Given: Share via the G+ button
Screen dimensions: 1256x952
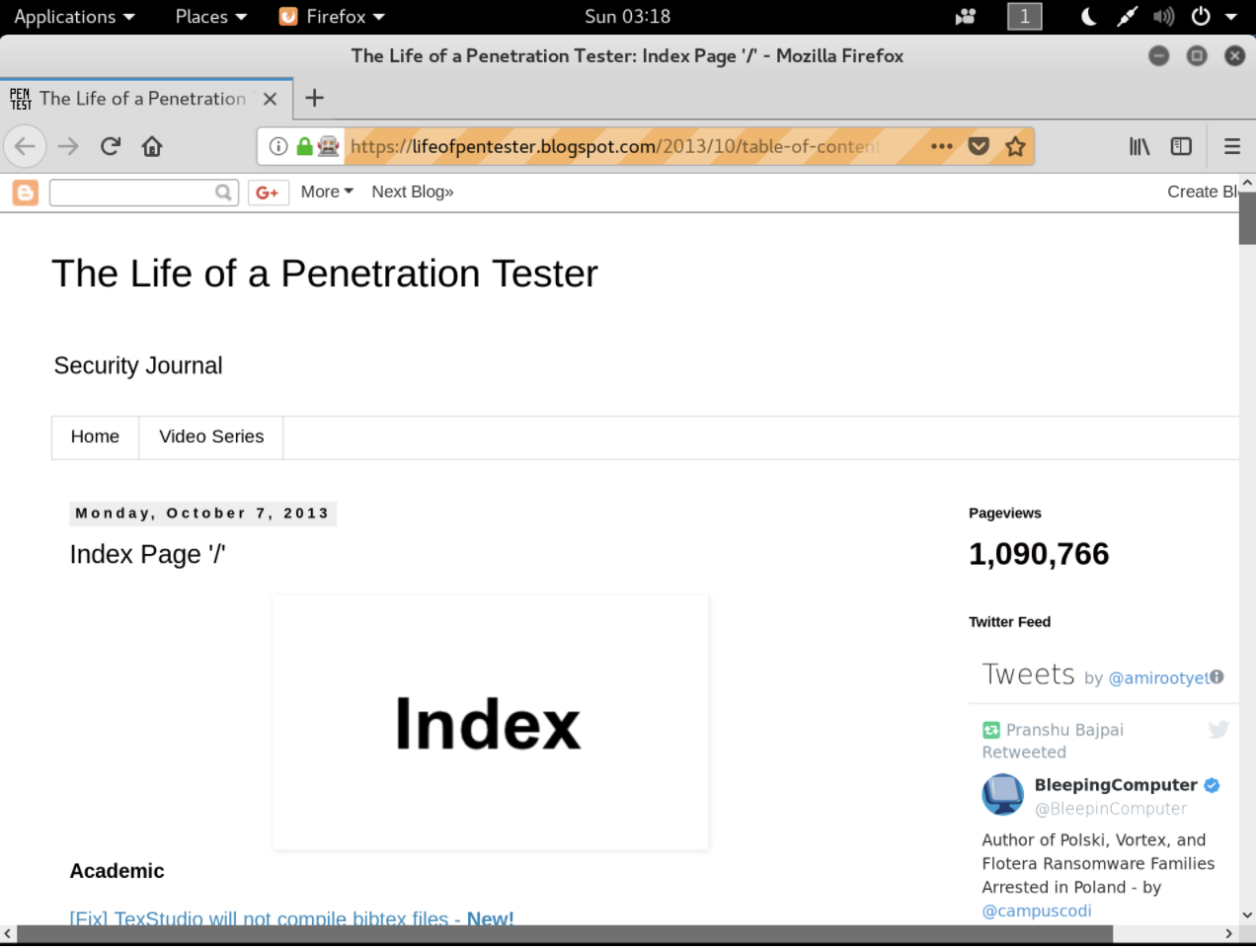Looking at the screenshot, I should click(267, 193).
